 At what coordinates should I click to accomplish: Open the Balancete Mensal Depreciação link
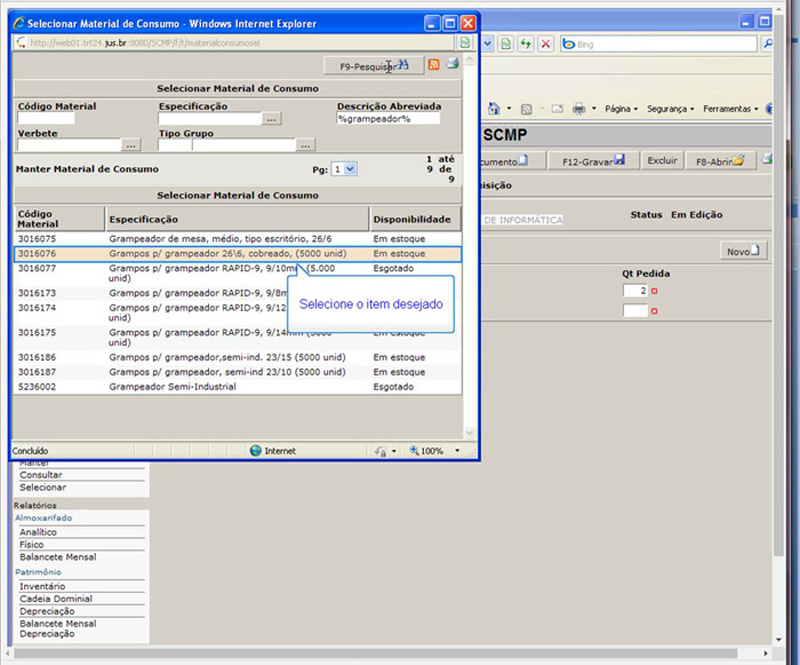(x=58, y=629)
